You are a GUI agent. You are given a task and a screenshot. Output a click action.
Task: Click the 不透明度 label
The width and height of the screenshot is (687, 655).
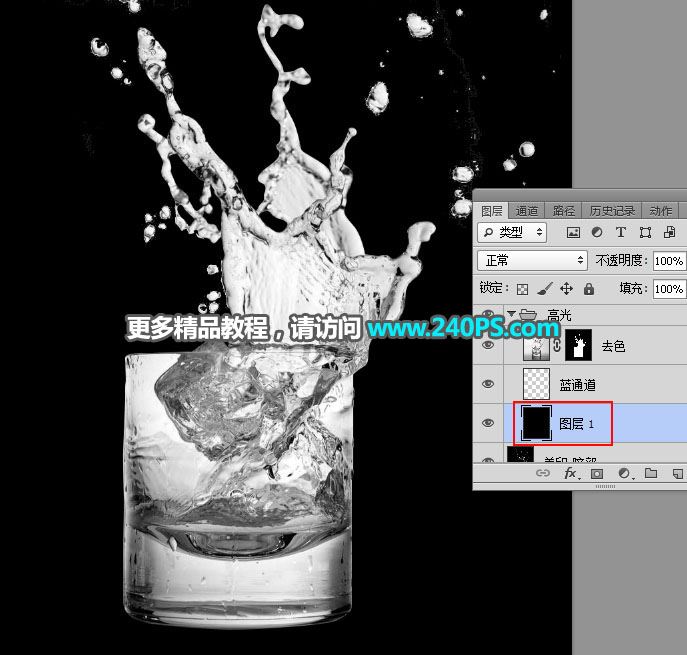pos(621,261)
